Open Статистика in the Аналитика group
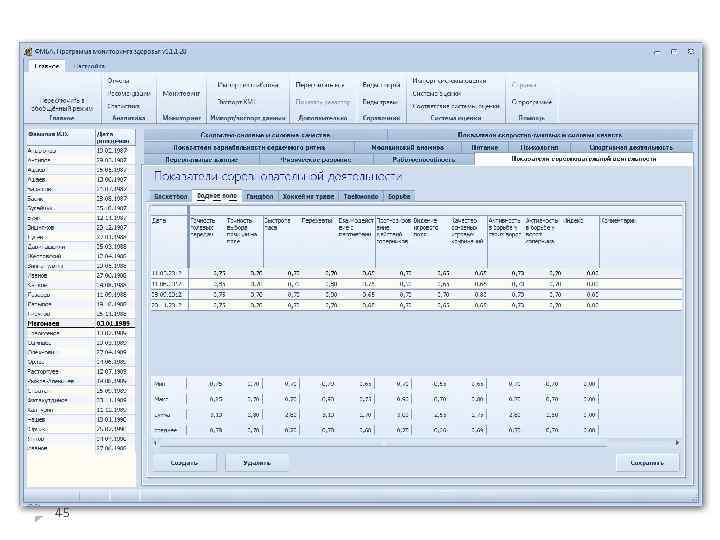This screenshot has width=720, height=540. click(124, 106)
